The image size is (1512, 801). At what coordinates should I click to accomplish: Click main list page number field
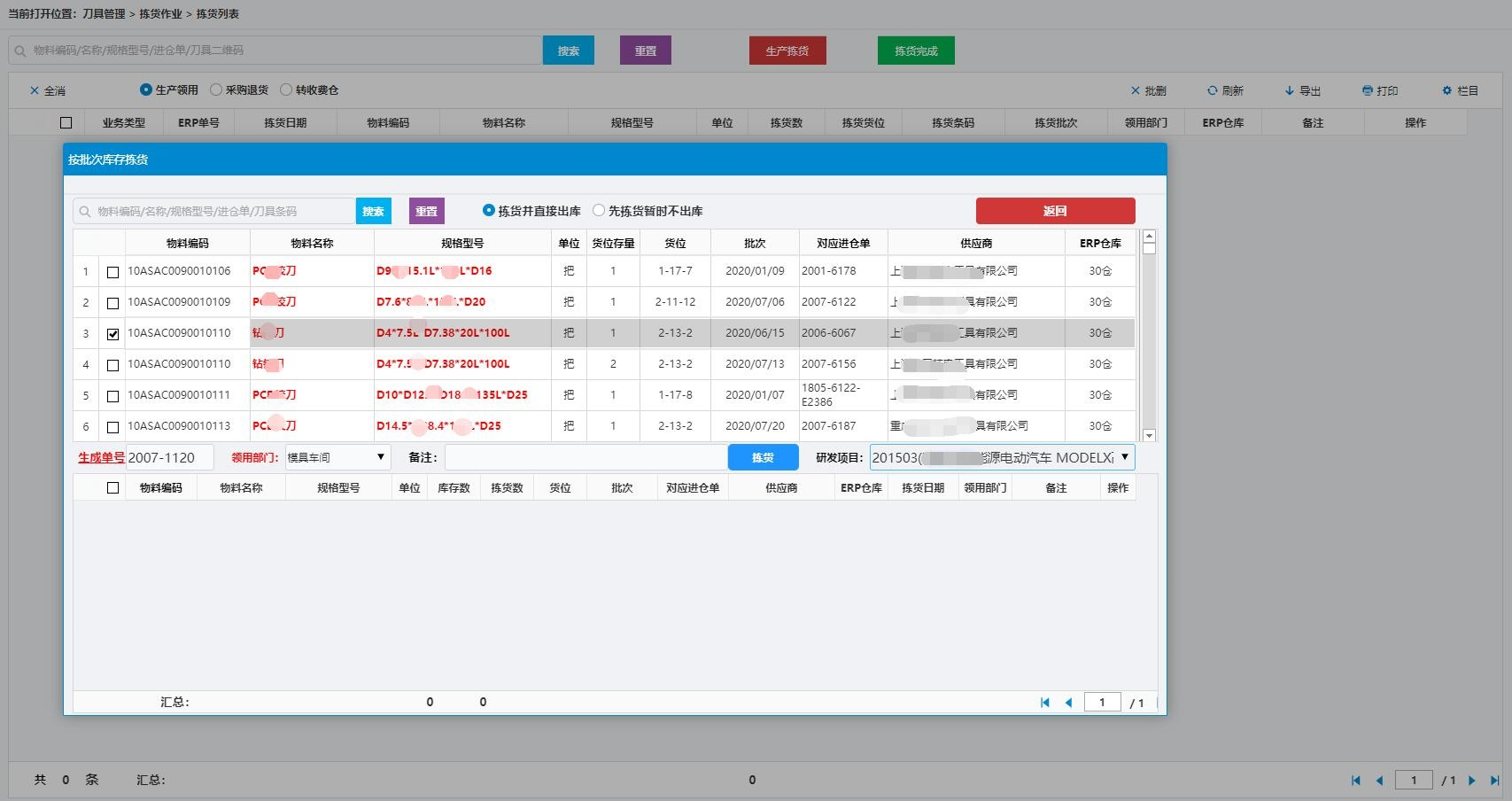(x=1414, y=780)
